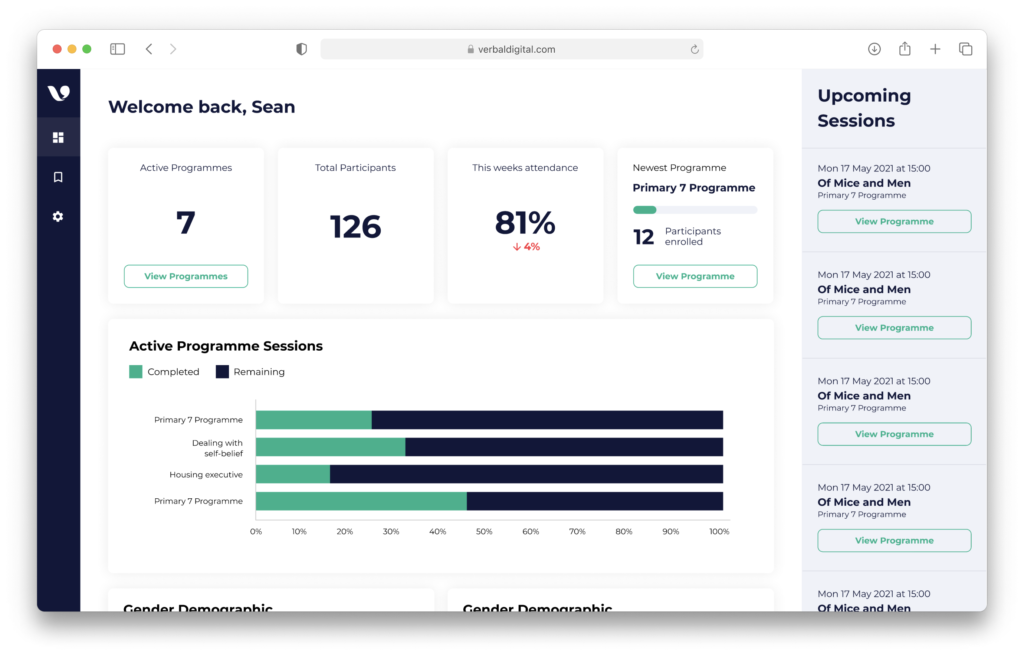Click the Newest Programme enrolment progress bar

tap(695, 210)
